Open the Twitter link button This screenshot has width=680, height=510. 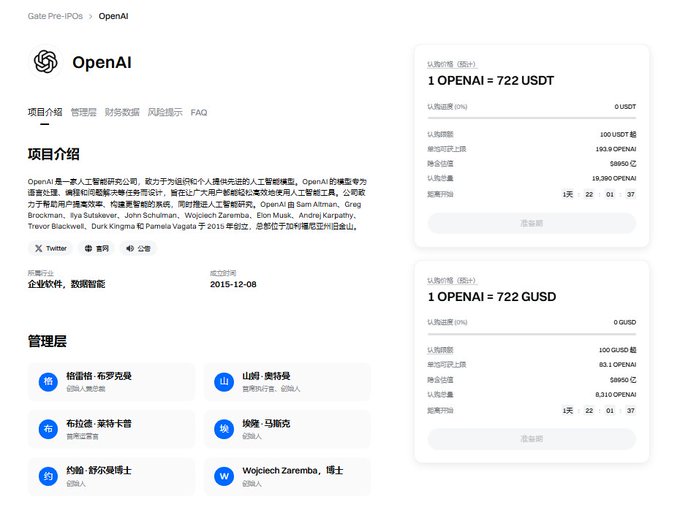[x=51, y=248]
